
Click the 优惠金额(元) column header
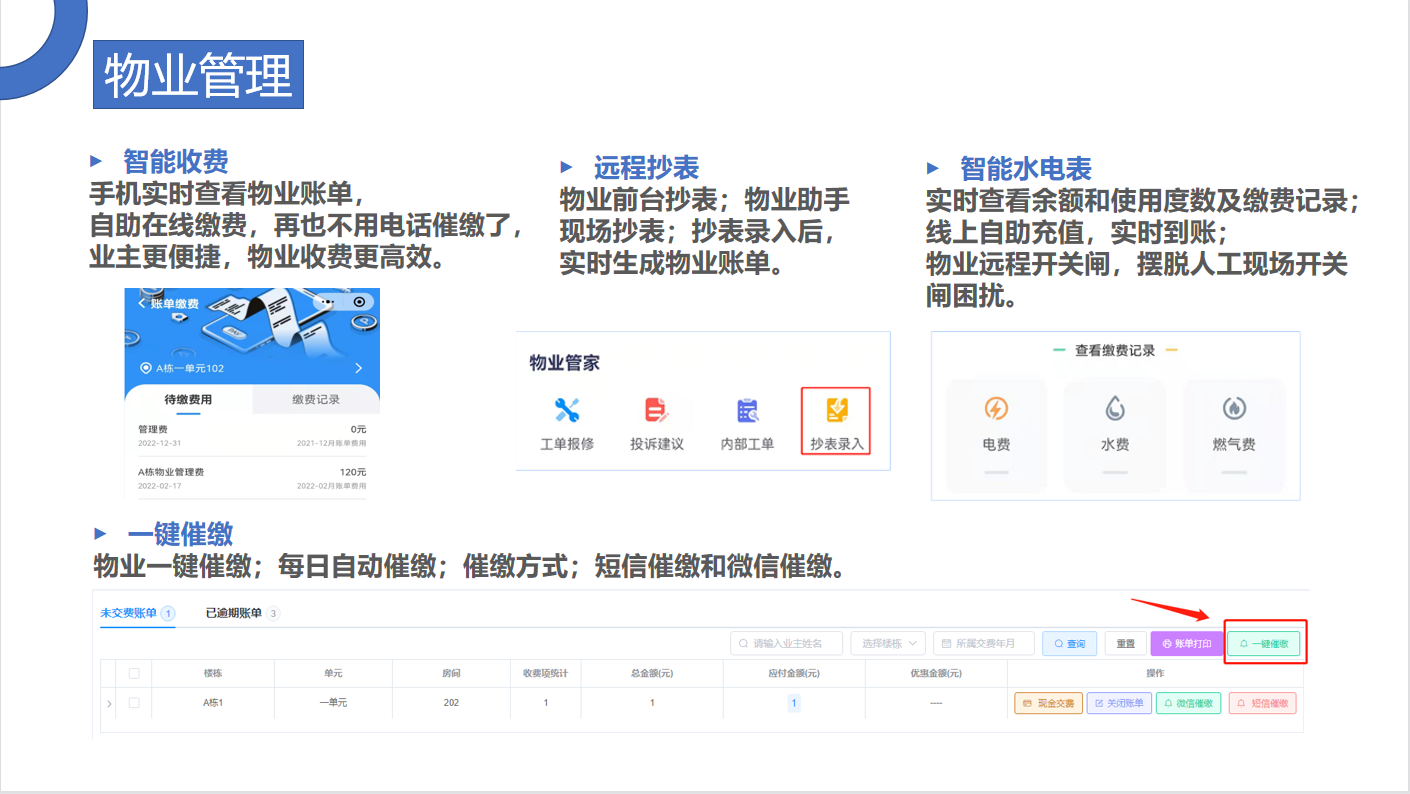point(936,673)
